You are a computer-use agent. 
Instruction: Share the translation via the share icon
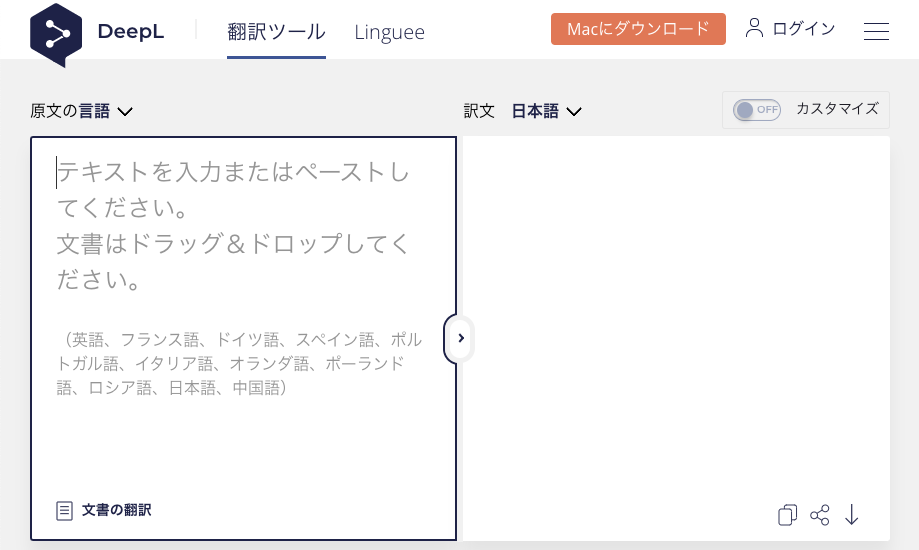(819, 515)
